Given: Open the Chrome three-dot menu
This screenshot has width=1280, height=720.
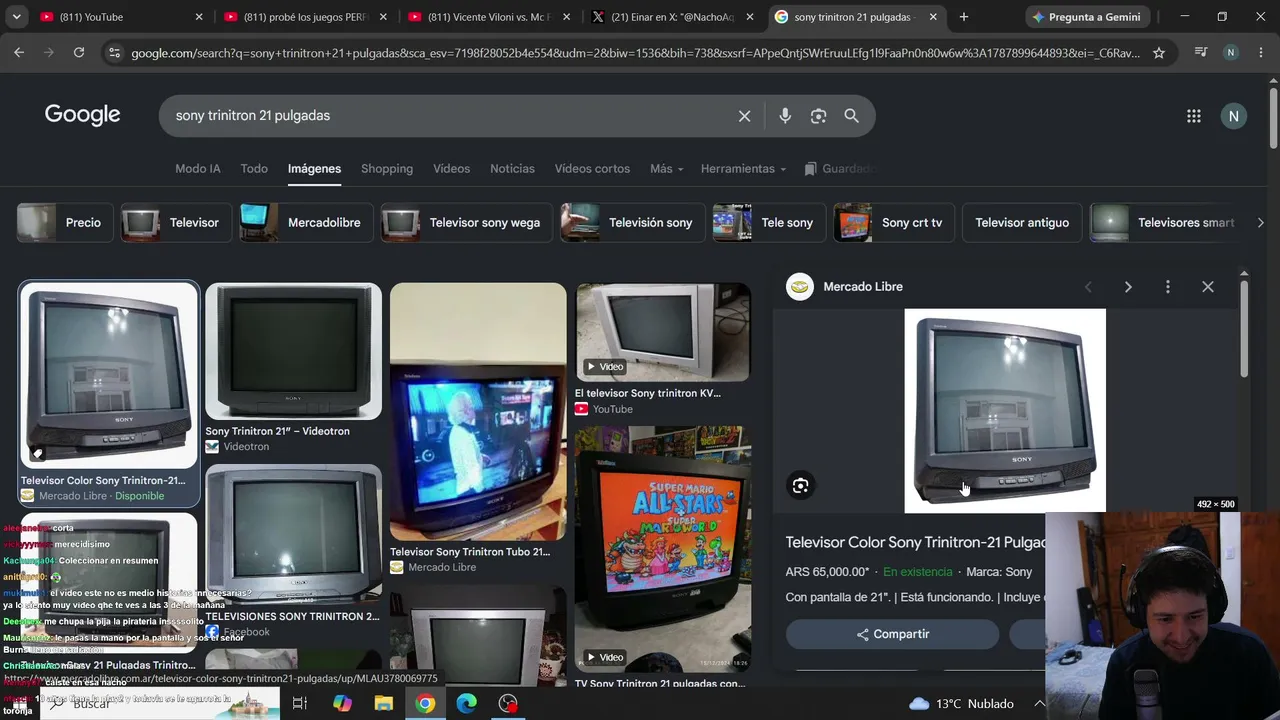Looking at the screenshot, I should 1261,53.
